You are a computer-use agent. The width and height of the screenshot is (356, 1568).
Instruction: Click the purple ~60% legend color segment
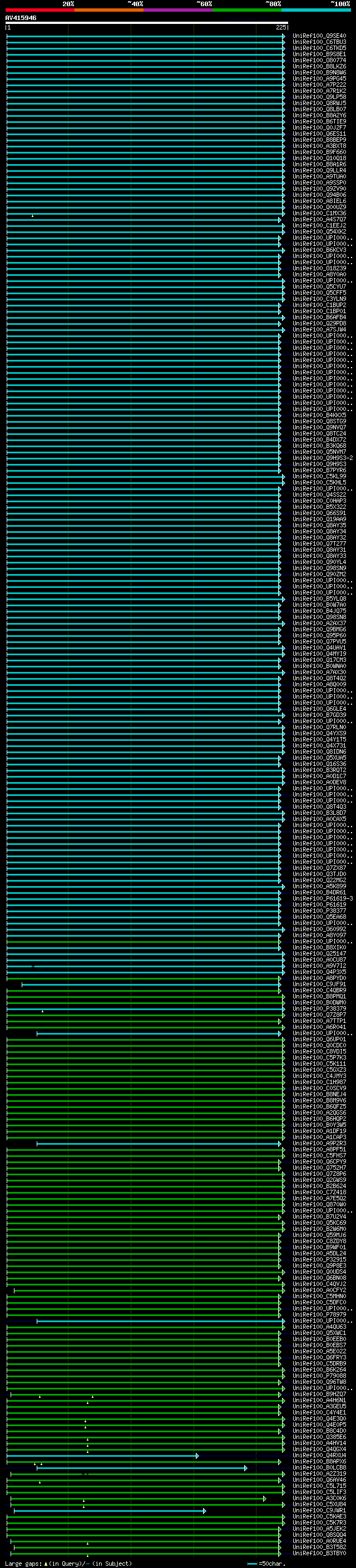(x=177, y=10)
